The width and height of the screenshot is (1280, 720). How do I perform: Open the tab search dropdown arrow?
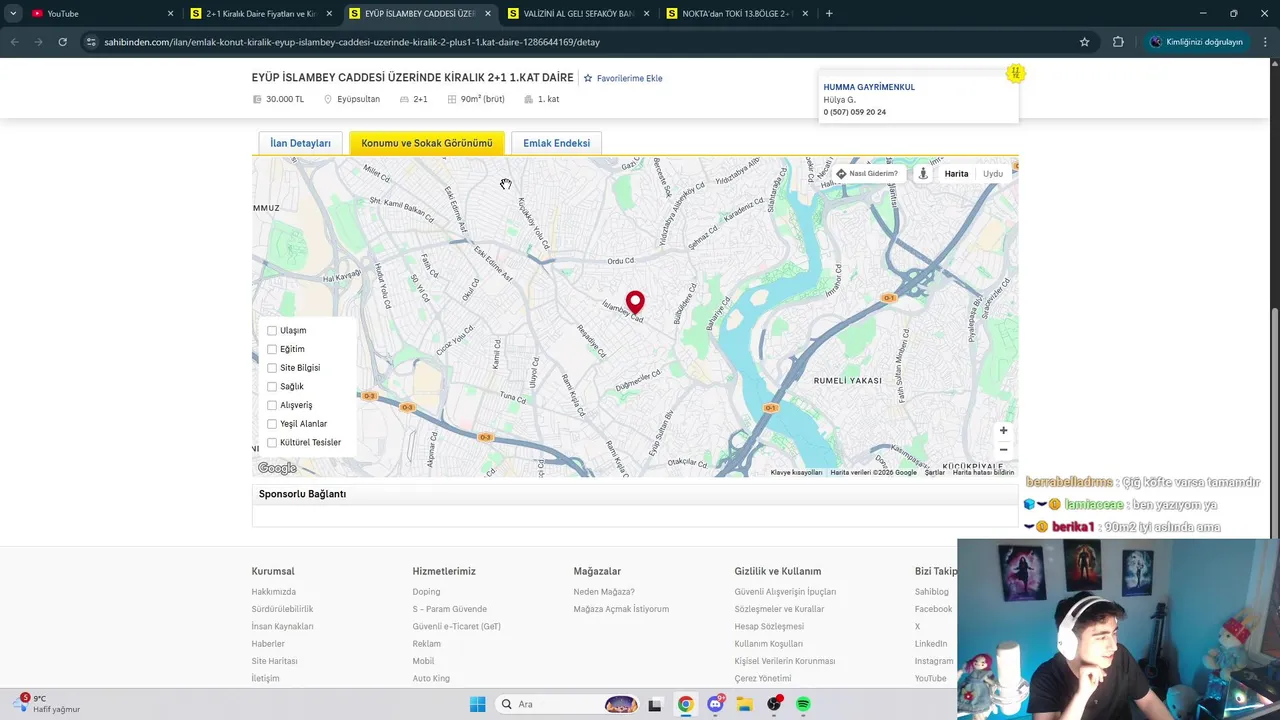[x=13, y=14]
